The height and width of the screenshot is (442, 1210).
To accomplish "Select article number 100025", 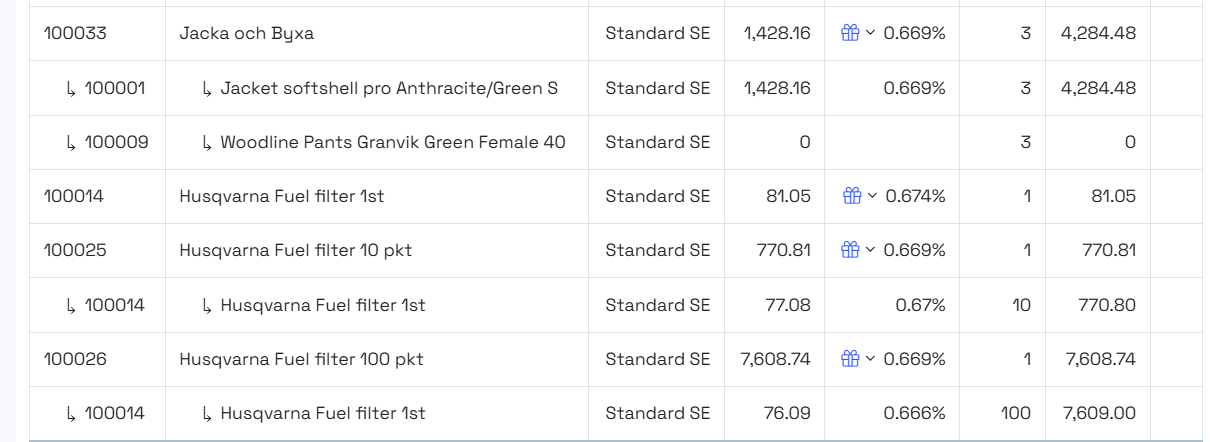I will click(x=75, y=250).
